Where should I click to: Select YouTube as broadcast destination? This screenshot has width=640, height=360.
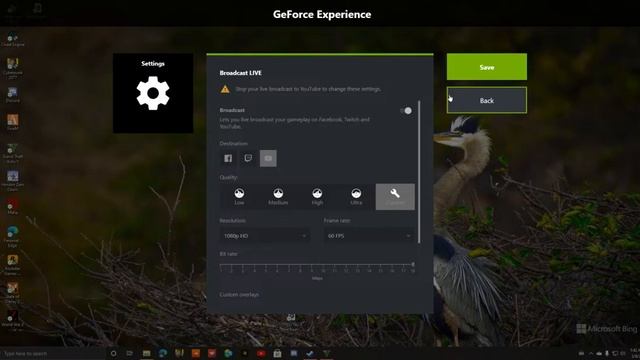pyautogui.click(x=268, y=158)
